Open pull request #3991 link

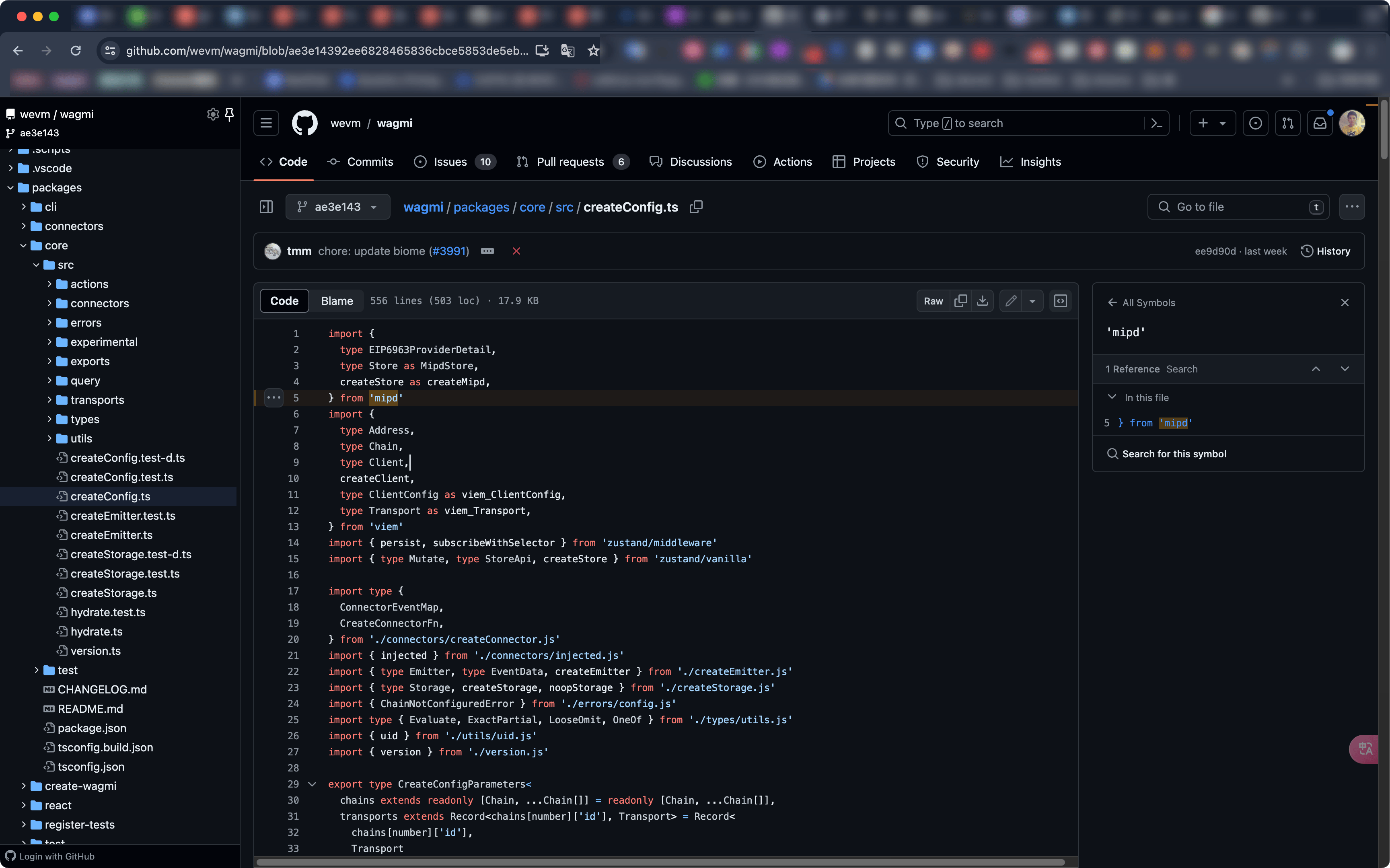pos(449,251)
